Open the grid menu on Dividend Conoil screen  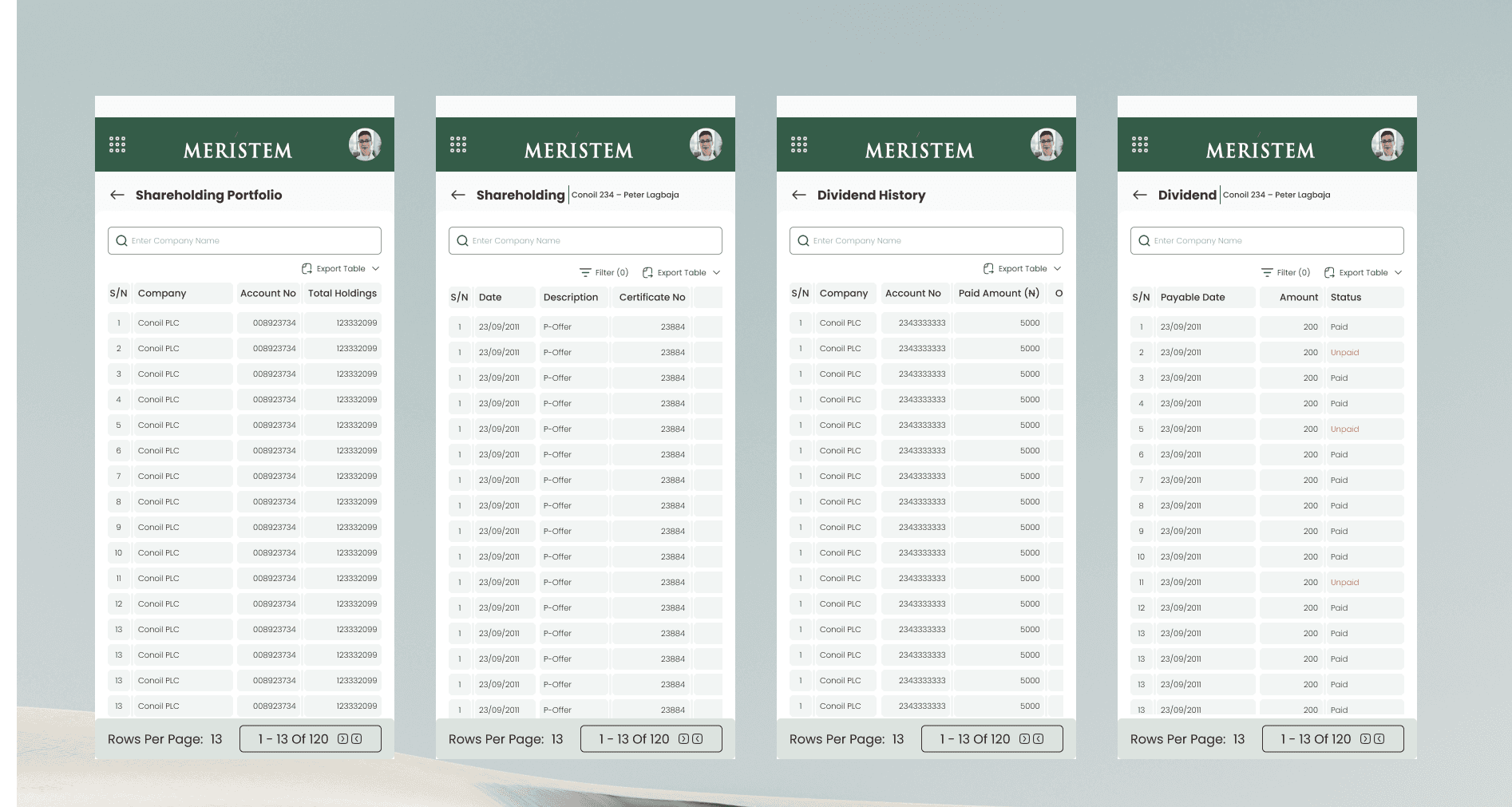pos(1140,144)
